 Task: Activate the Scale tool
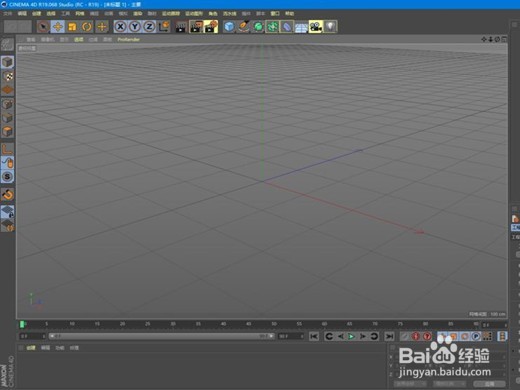pyautogui.click(x=72, y=27)
